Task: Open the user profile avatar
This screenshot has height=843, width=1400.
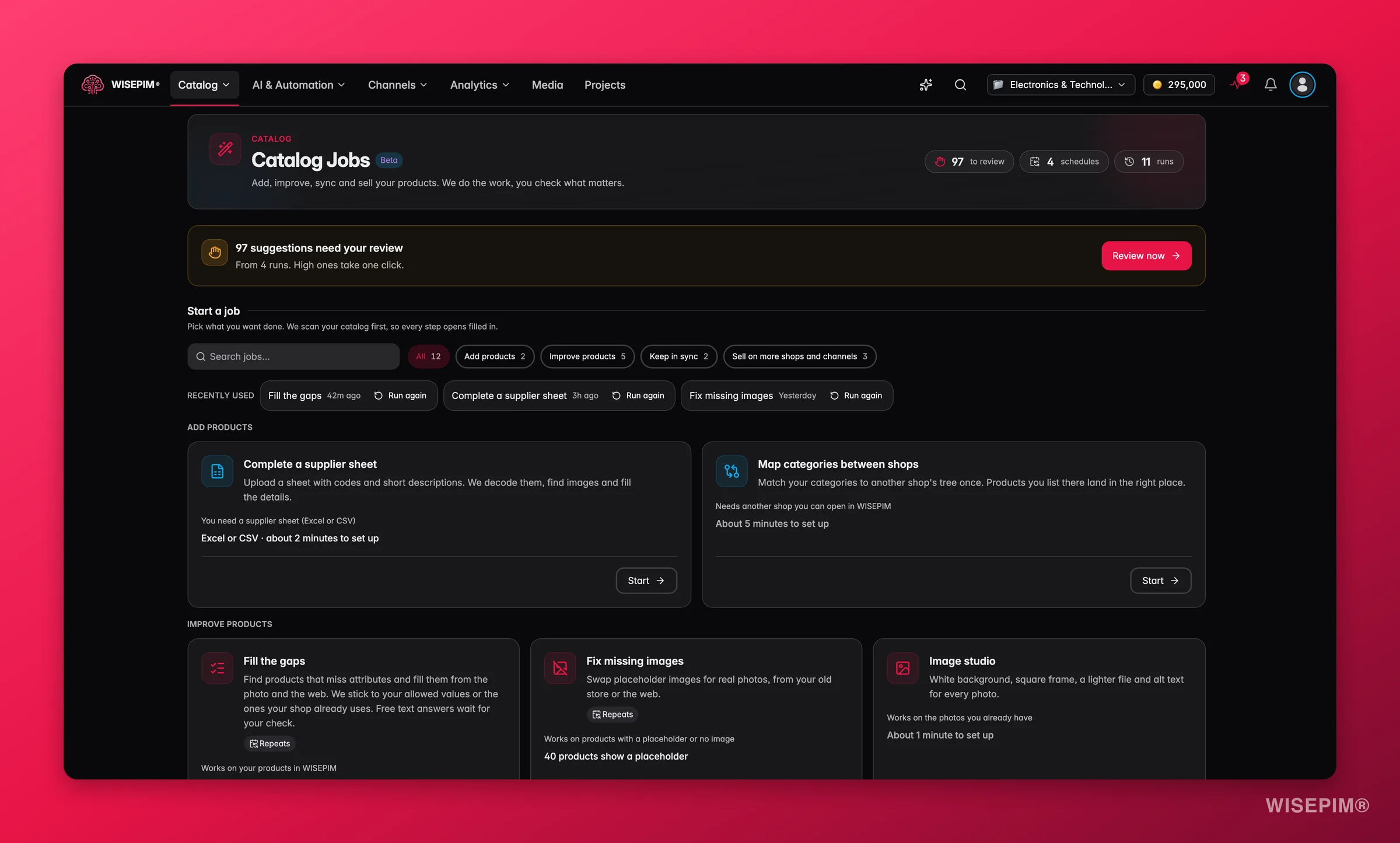Action: coord(1302,85)
